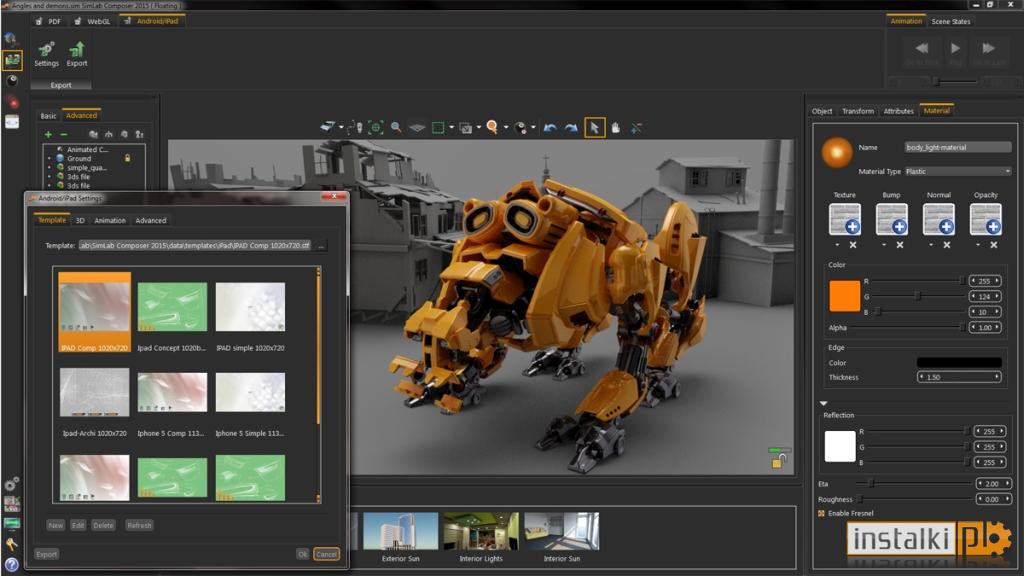Switch to the WebGL export tab

(x=93, y=22)
